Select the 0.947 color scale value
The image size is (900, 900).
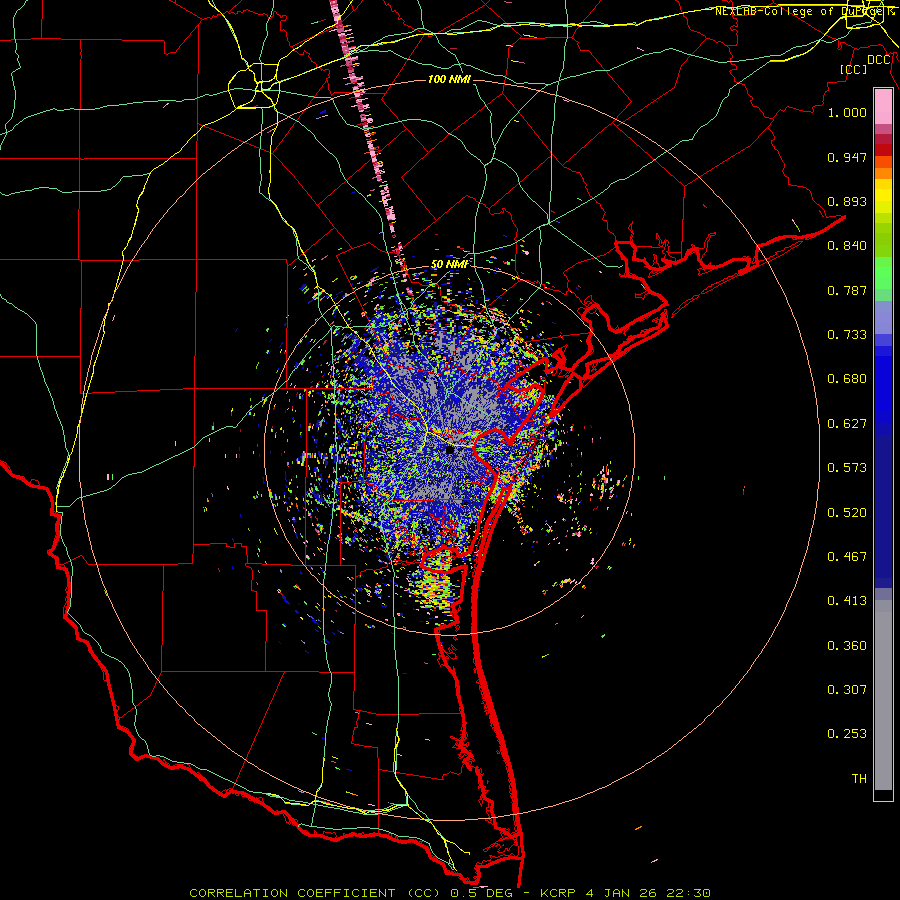[x=847, y=157]
